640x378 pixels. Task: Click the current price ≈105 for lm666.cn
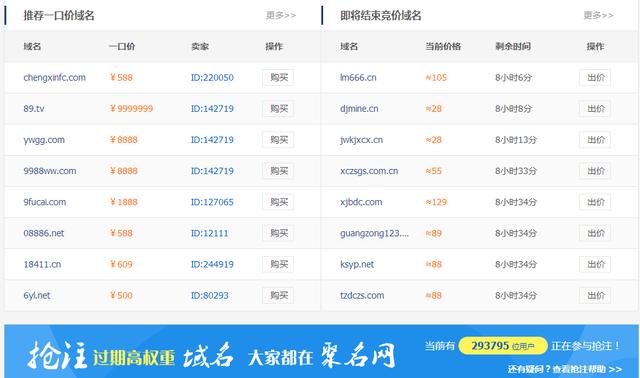point(436,78)
